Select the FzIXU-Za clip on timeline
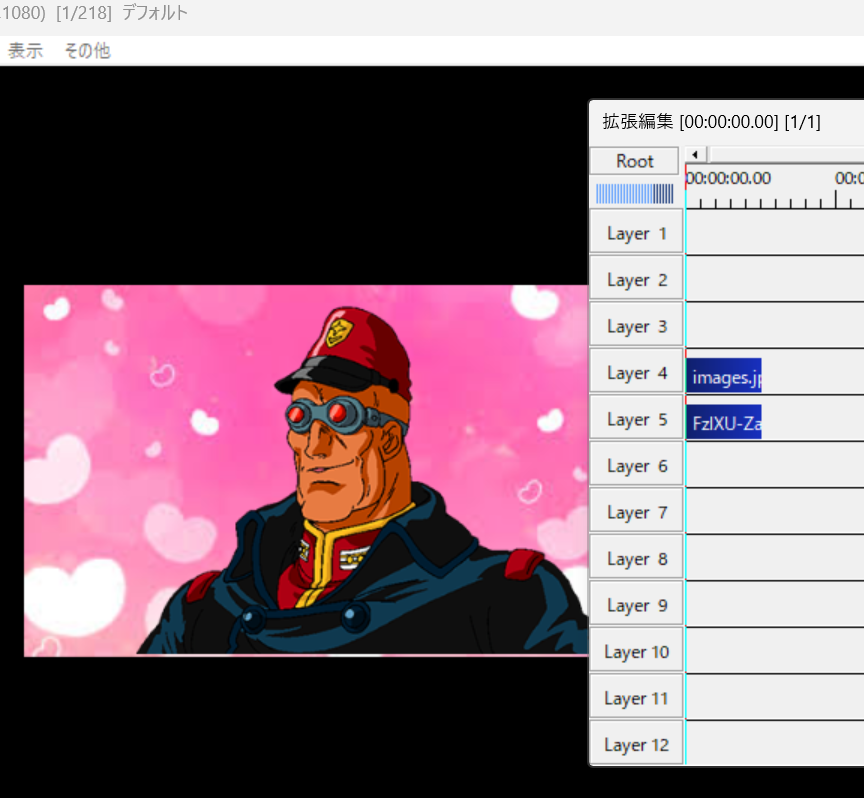 (724, 423)
